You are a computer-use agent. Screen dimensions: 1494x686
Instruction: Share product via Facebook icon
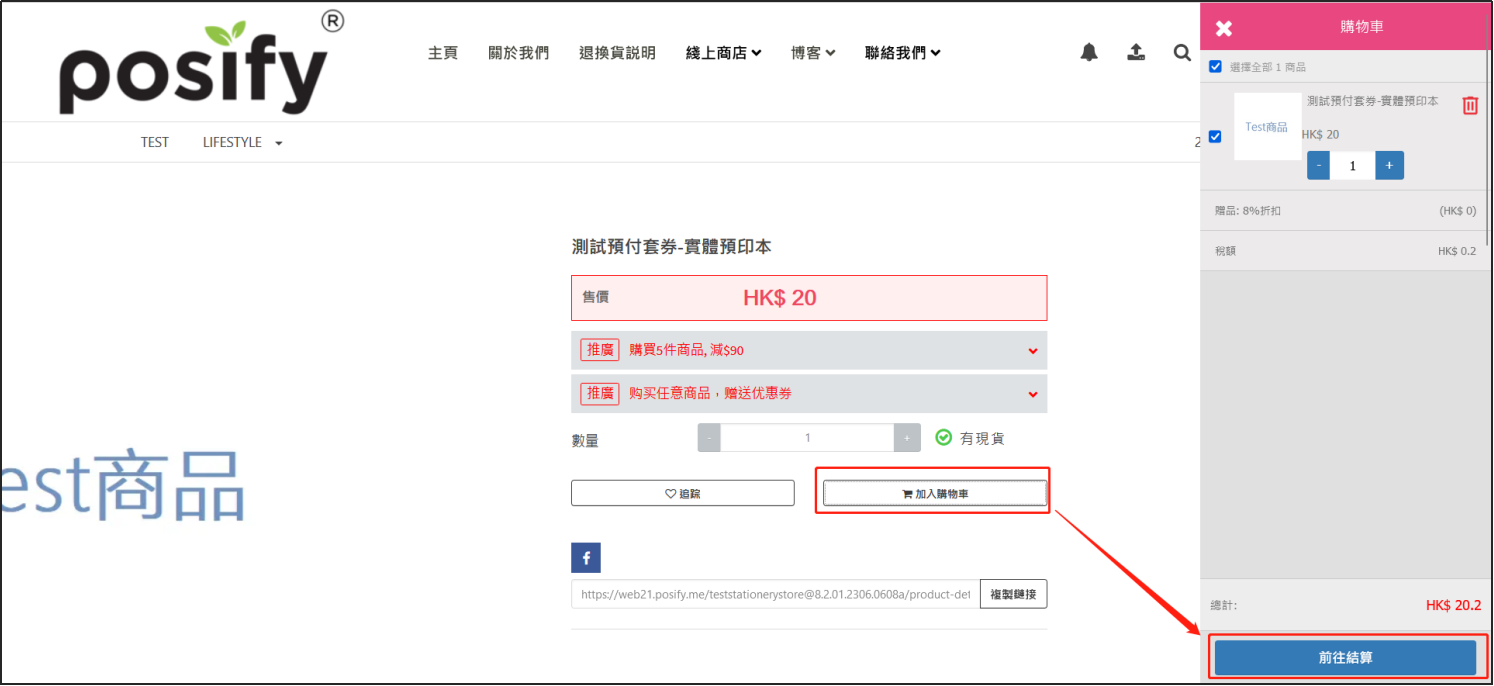[586, 557]
